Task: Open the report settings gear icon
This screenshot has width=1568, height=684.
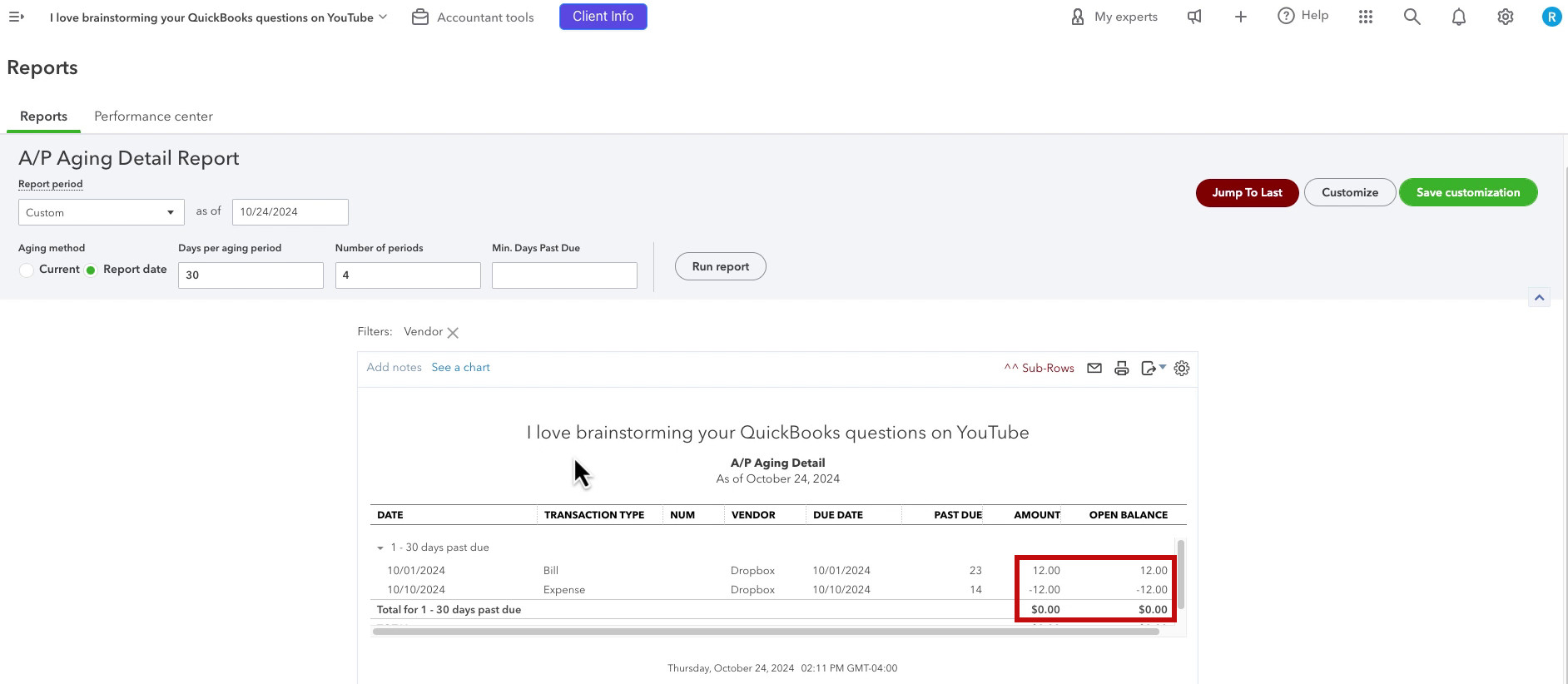Action: click(x=1182, y=368)
